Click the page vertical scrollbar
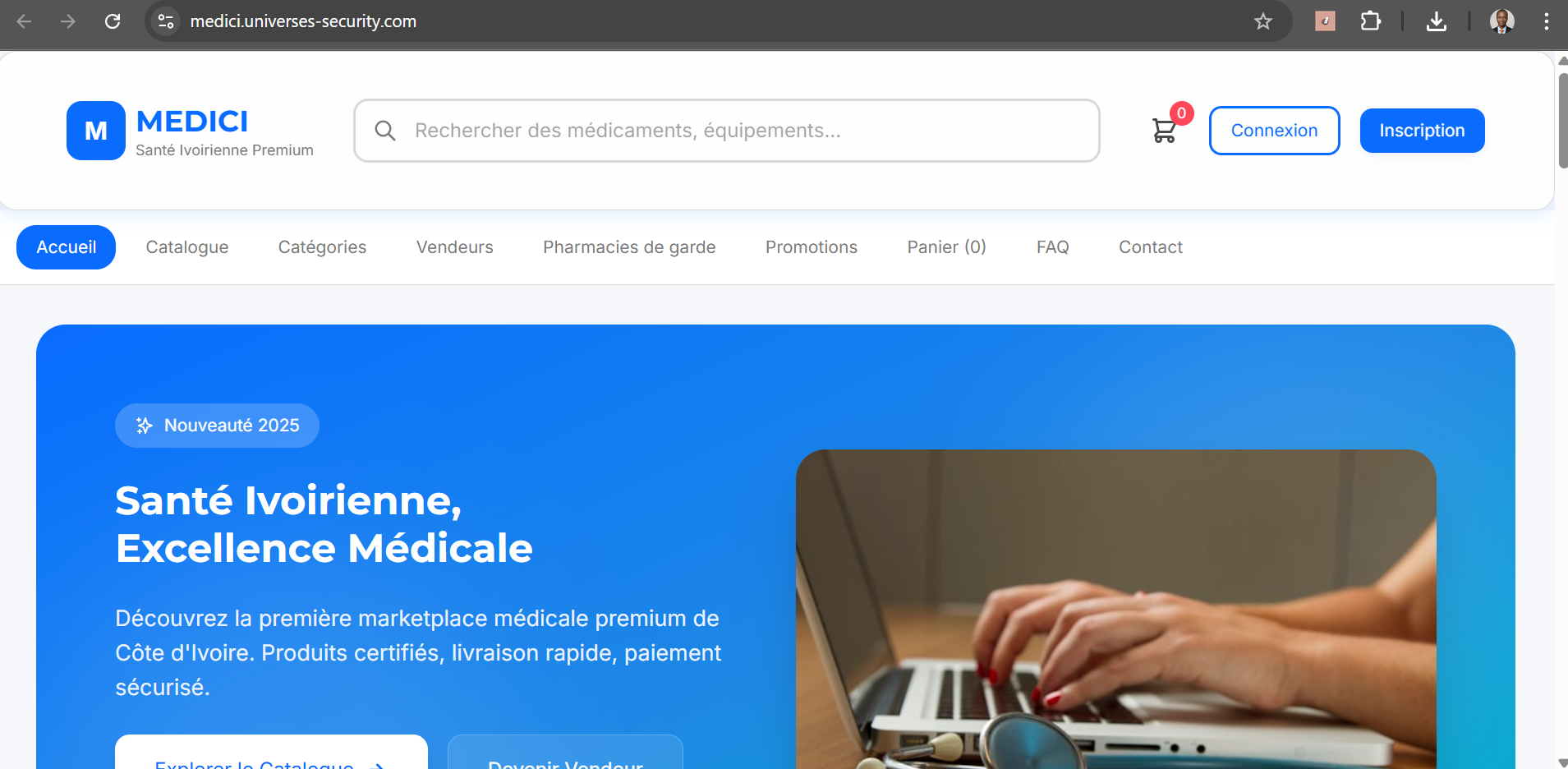This screenshot has width=1568, height=769. click(x=1561, y=121)
